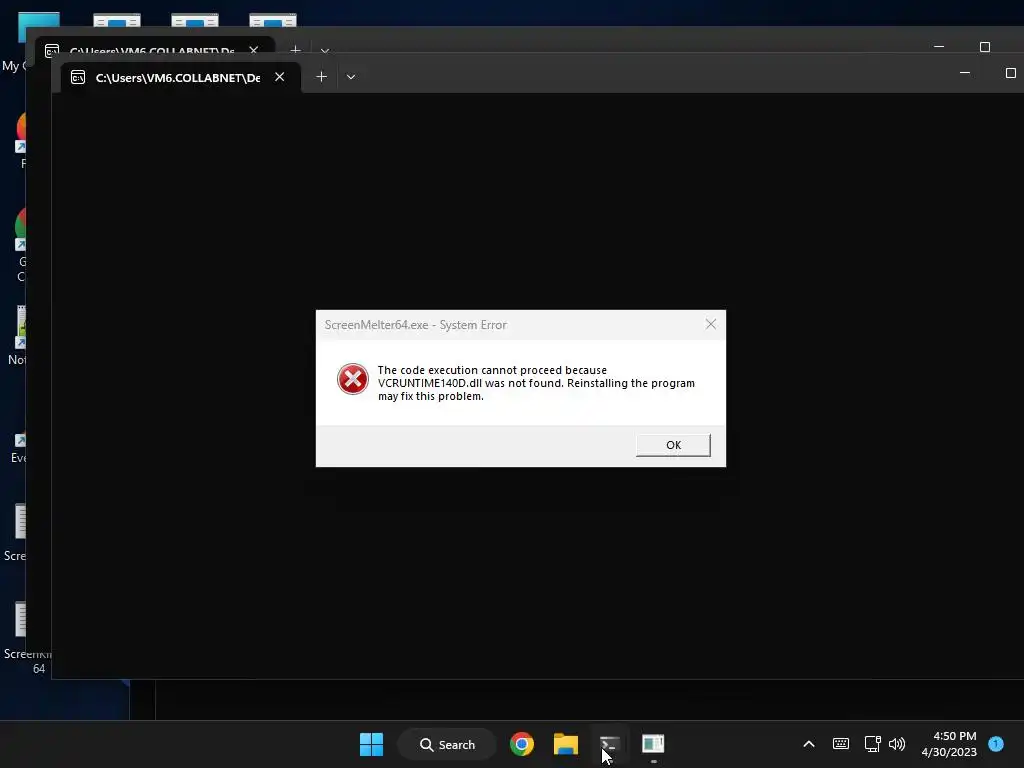Click the VCRUNTIME140D.dll error message text

point(536,383)
